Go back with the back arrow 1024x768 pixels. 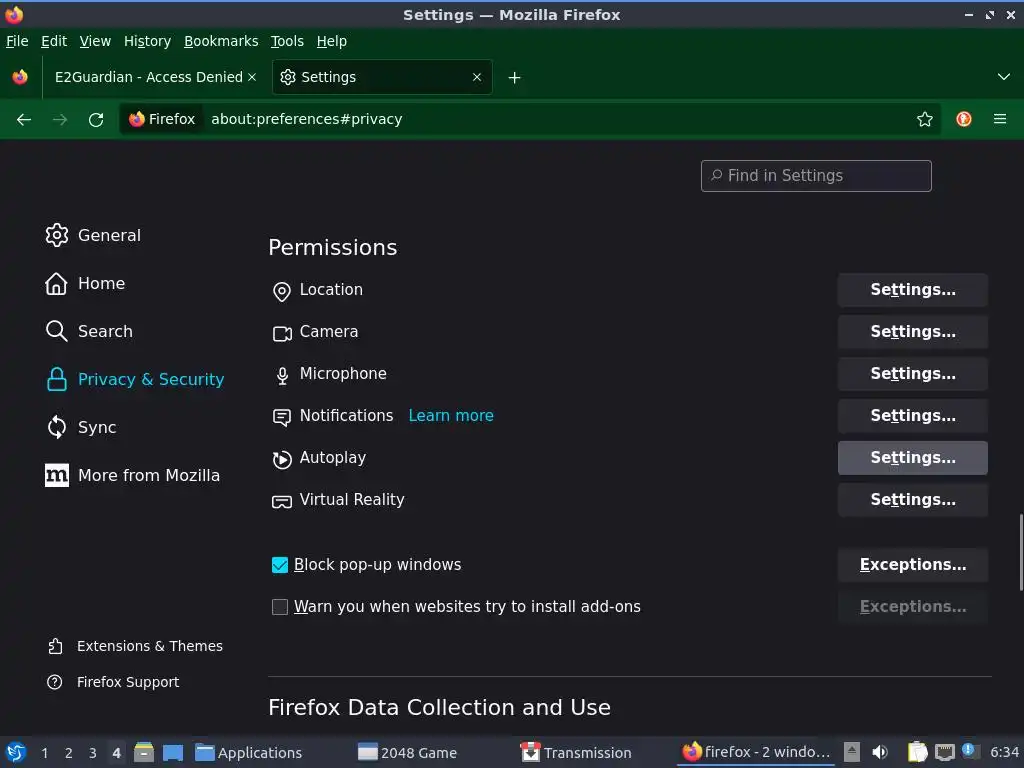click(x=24, y=120)
